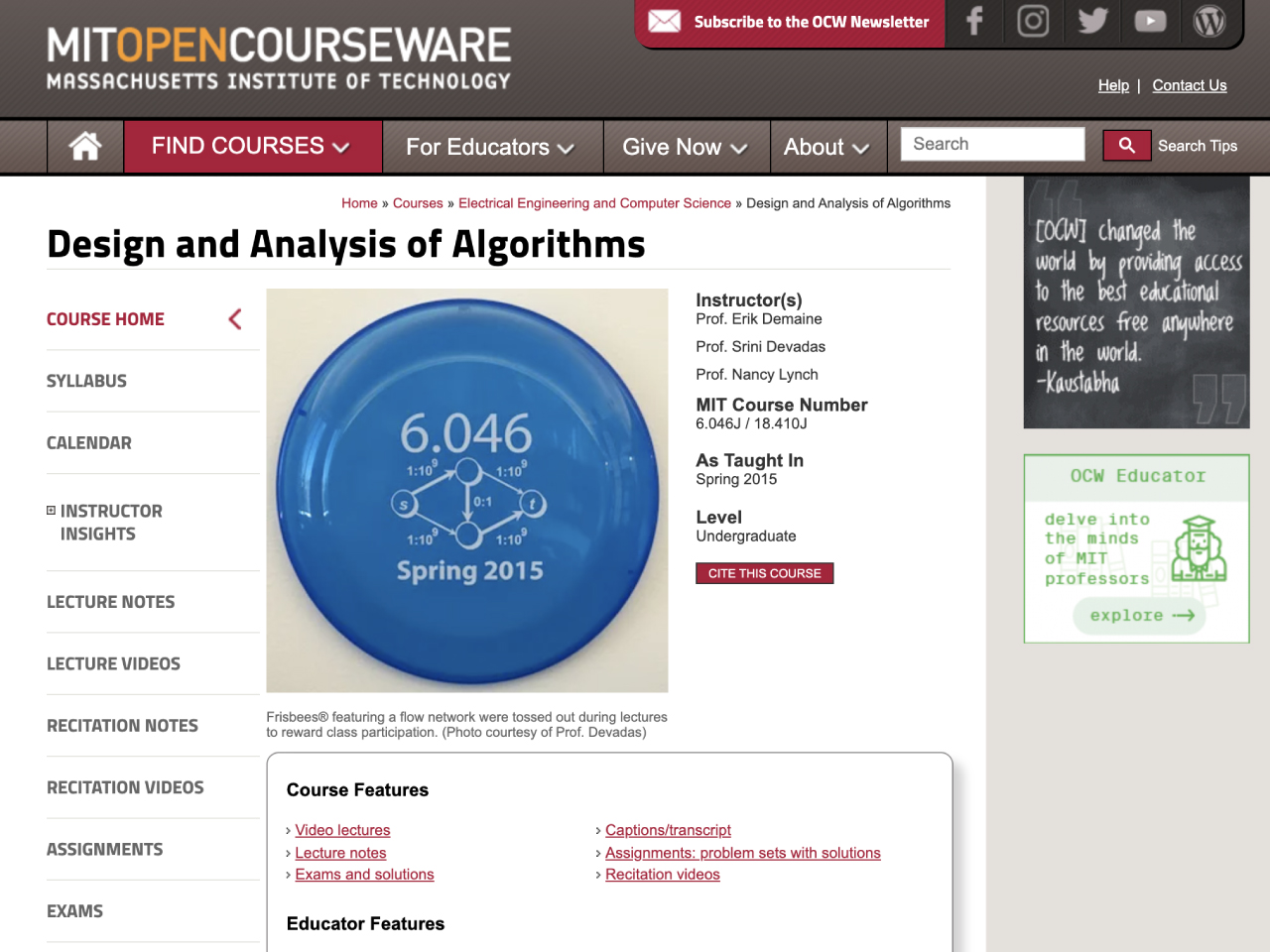1270x952 pixels.
Task: Open the Lecture notes feature link
Action: pos(340,853)
